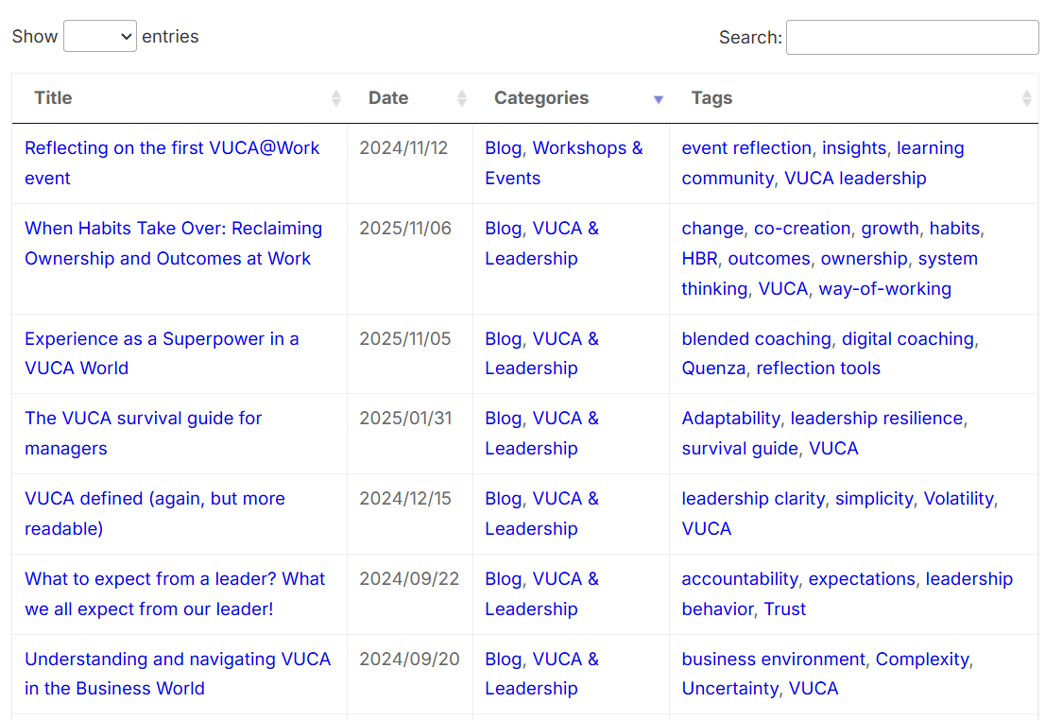Sort by the Tags column header
This screenshot has height=720, width=1045.
[x=711, y=98]
